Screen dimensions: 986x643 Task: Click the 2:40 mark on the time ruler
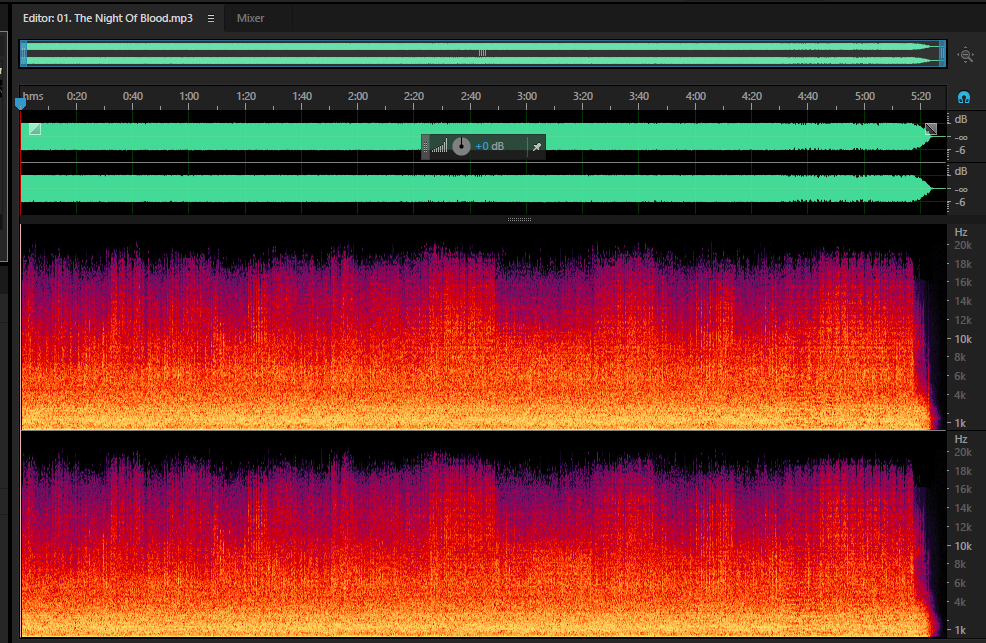470,96
